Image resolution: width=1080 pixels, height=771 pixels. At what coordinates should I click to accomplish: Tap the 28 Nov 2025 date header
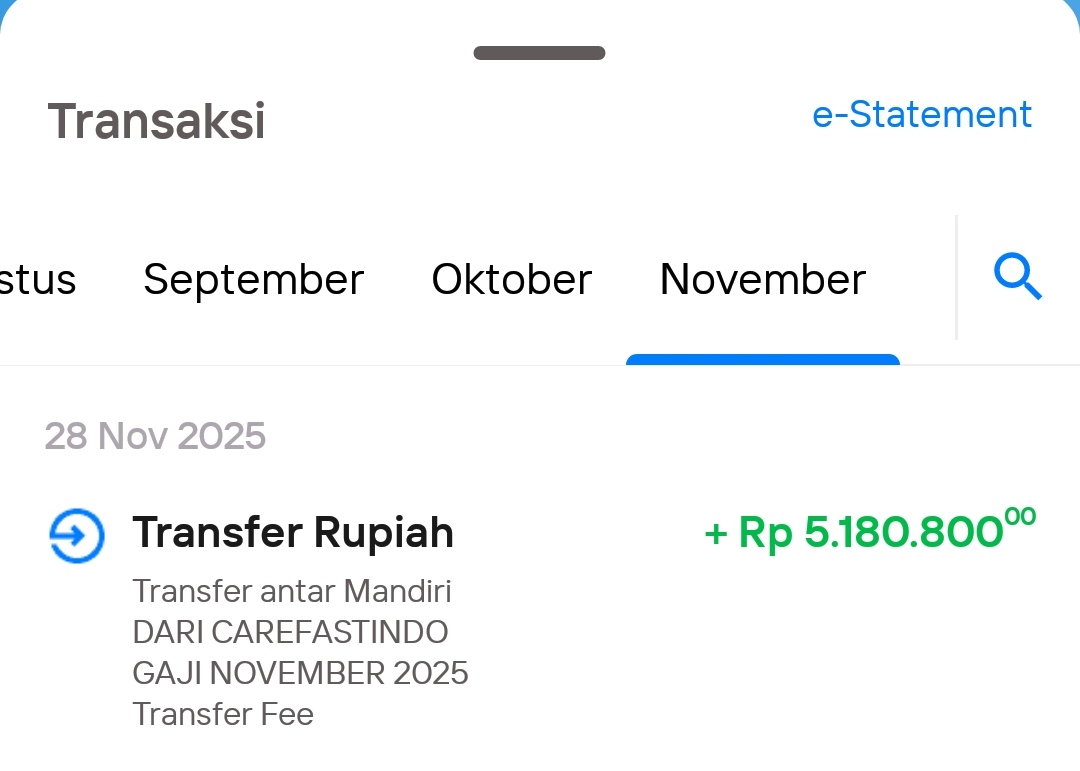[x=155, y=436]
